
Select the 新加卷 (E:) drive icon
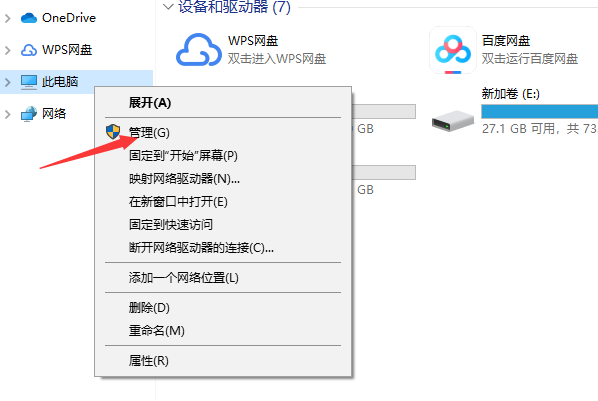tap(453, 121)
